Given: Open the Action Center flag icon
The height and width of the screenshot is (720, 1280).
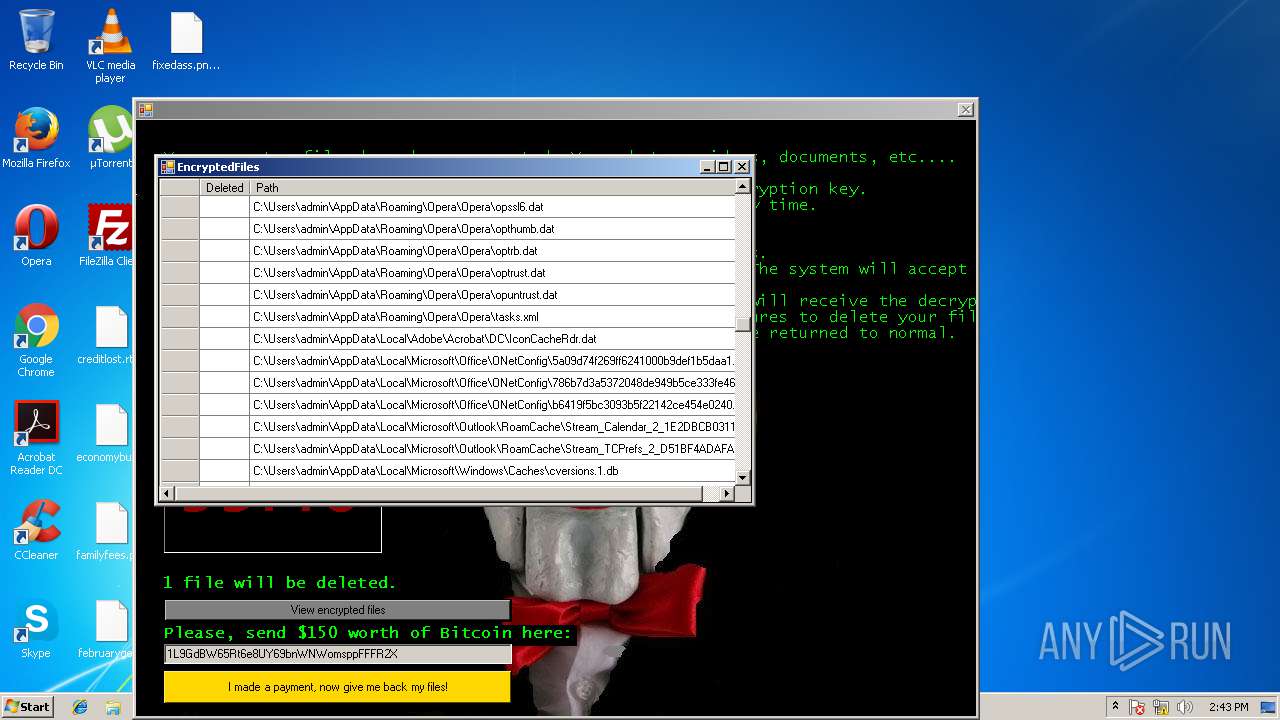Looking at the screenshot, I should [1137, 707].
